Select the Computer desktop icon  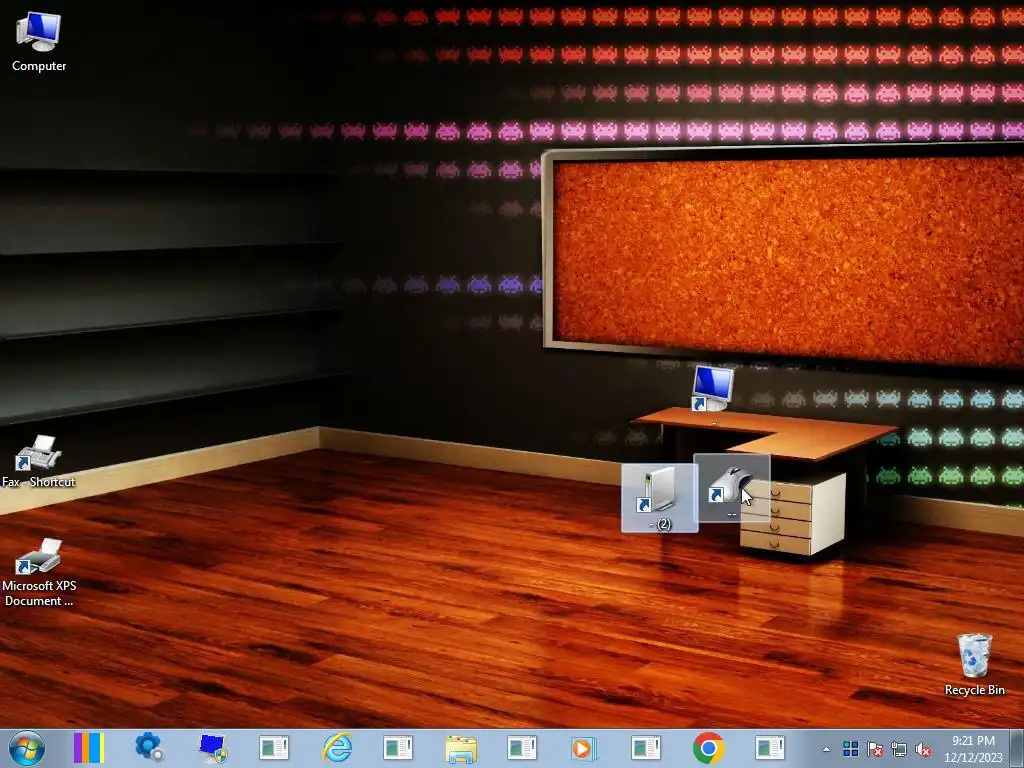(x=39, y=42)
